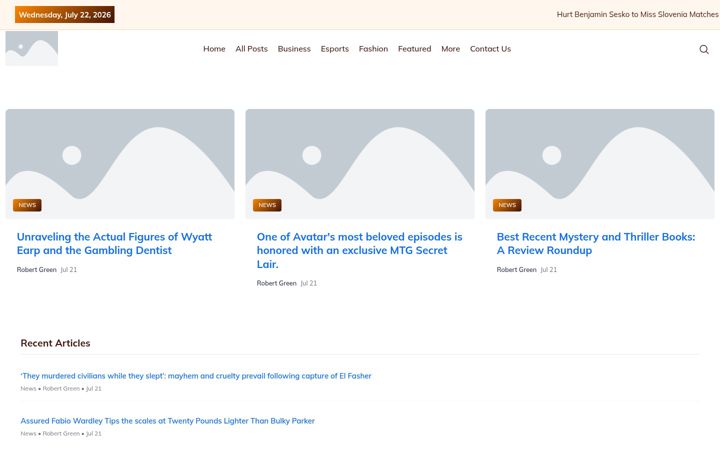Image resolution: width=720 pixels, height=450 pixels.
Task: Click NEWS badge on Wyatt Earp card
Action: [27, 205]
